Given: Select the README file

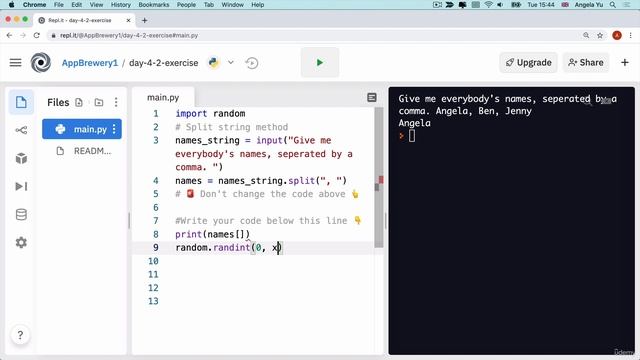Looking at the screenshot, I should (x=82, y=151).
